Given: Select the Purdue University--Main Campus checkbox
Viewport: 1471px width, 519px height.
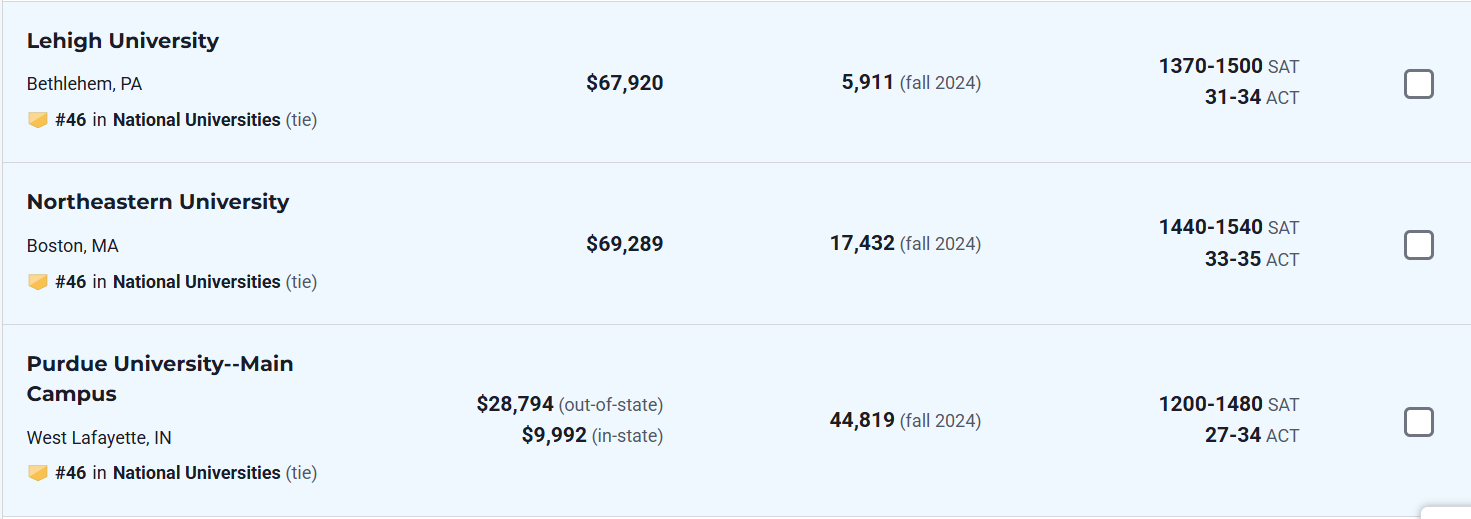Looking at the screenshot, I should coord(1418,422).
